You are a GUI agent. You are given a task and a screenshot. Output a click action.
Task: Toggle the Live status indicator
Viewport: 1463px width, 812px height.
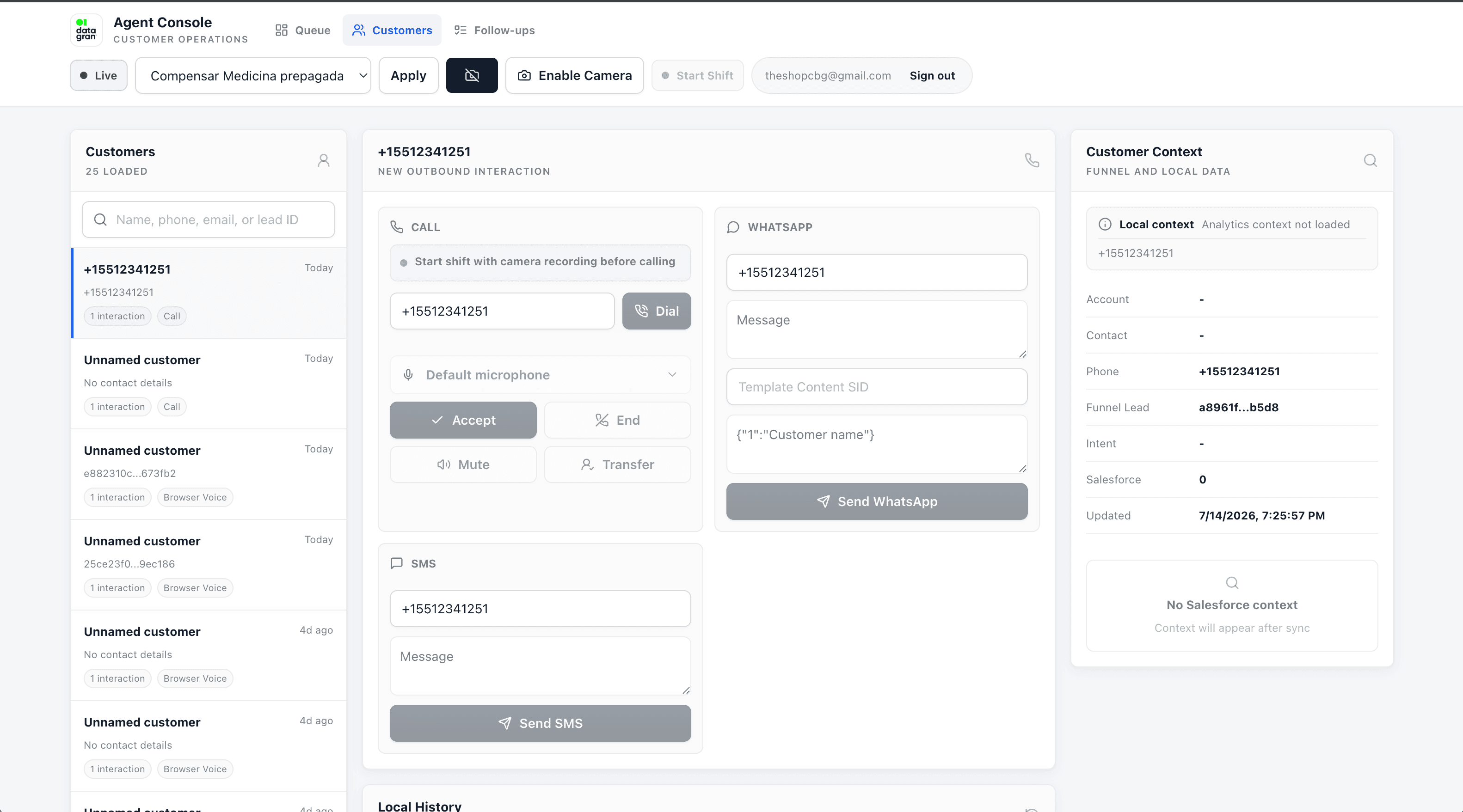pos(99,75)
